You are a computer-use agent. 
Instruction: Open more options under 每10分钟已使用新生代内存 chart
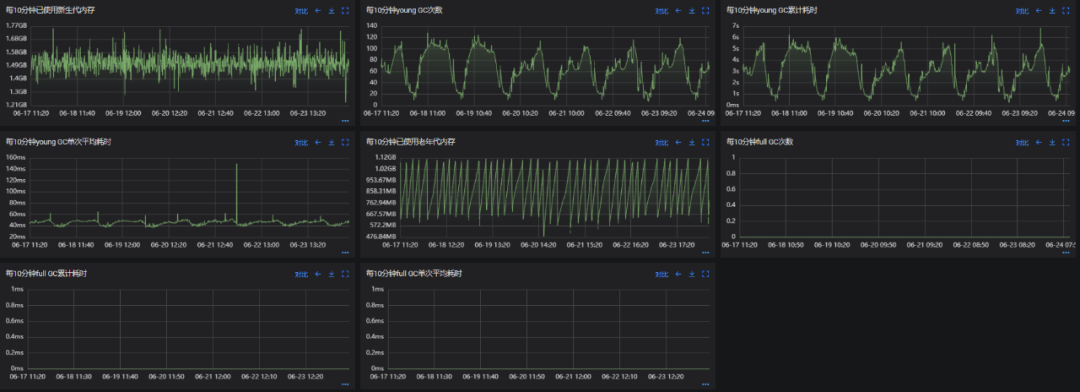tap(345, 120)
